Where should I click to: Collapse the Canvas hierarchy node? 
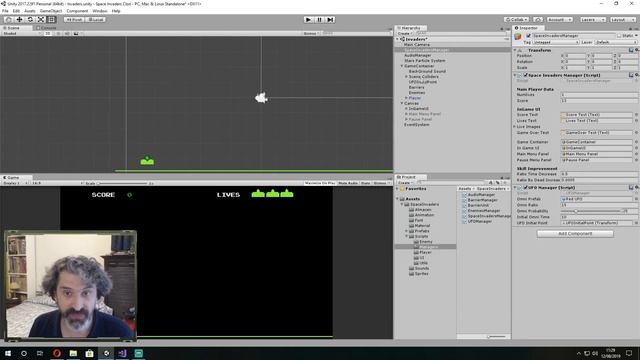coord(402,103)
